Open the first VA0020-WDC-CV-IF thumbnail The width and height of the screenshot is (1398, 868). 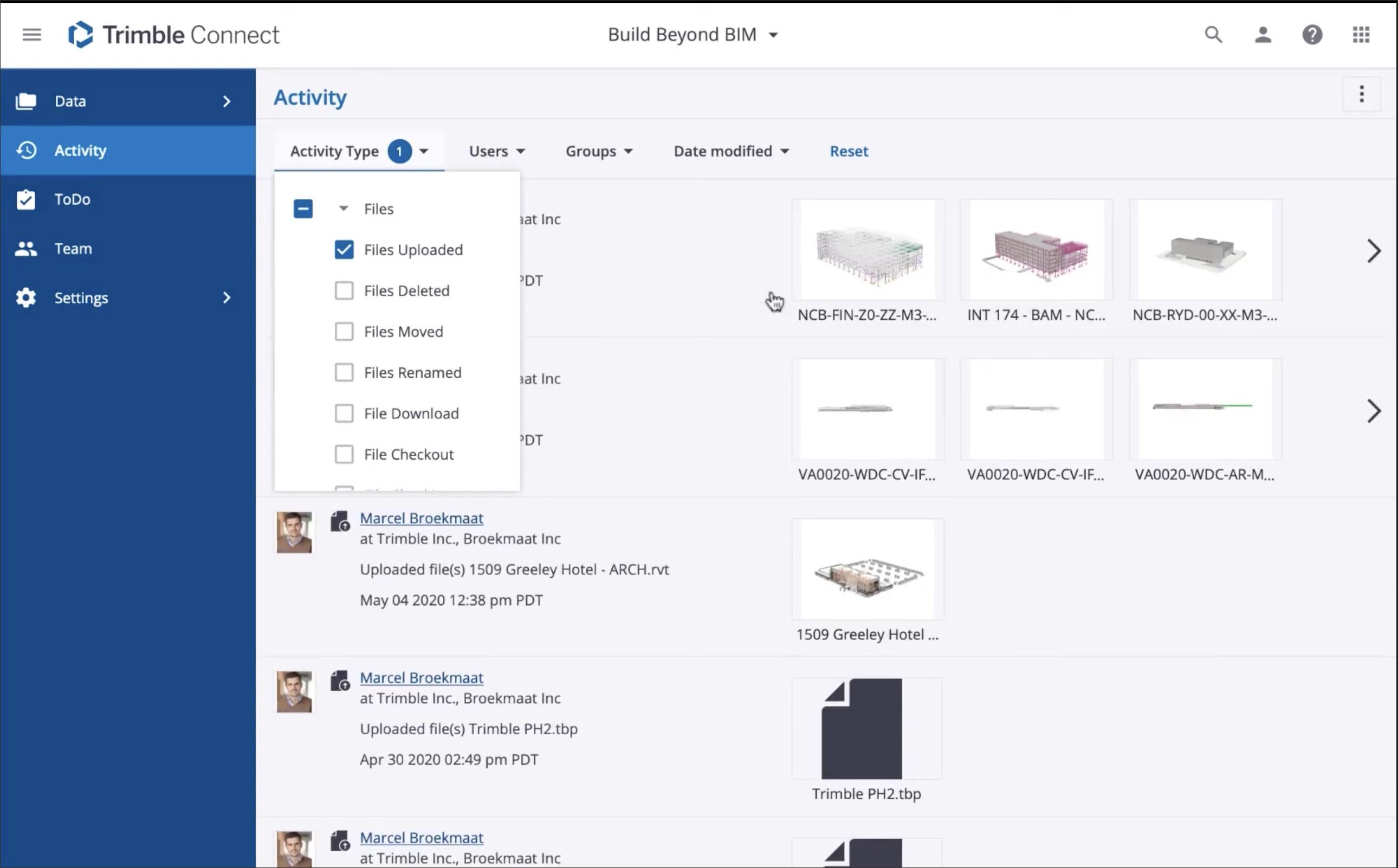(x=868, y=409)
